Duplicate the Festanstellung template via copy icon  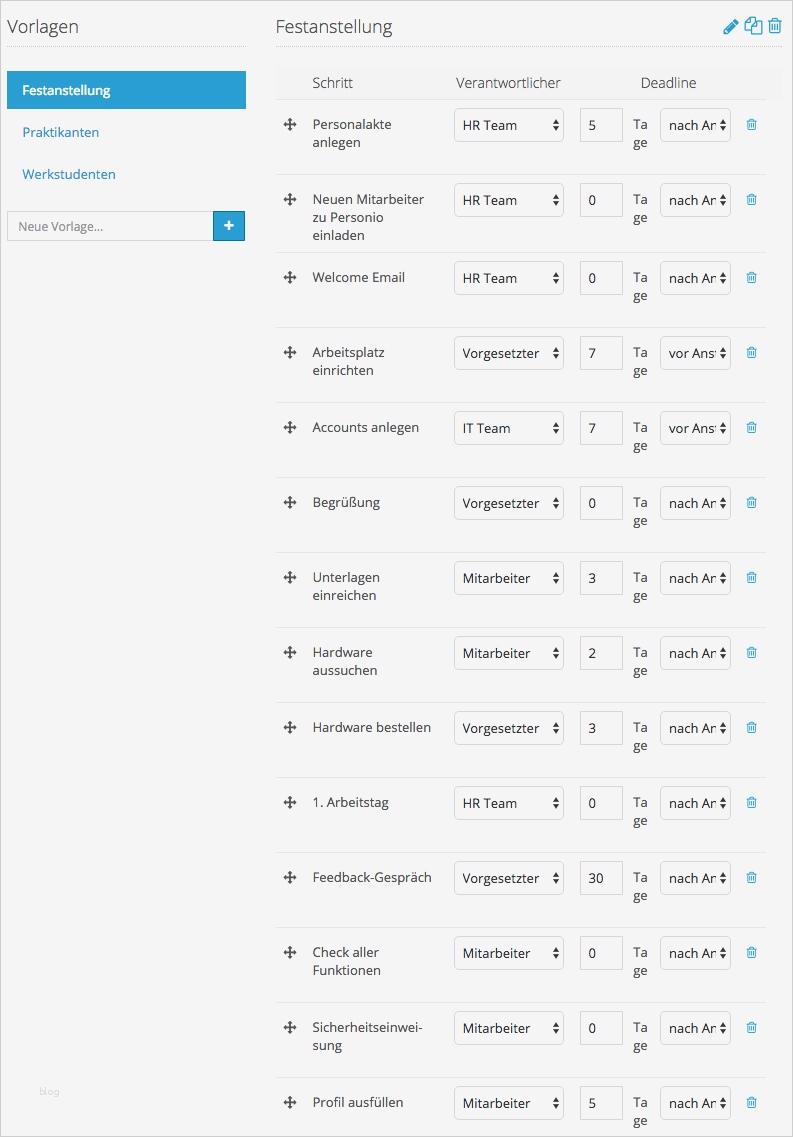pos(754,26)
